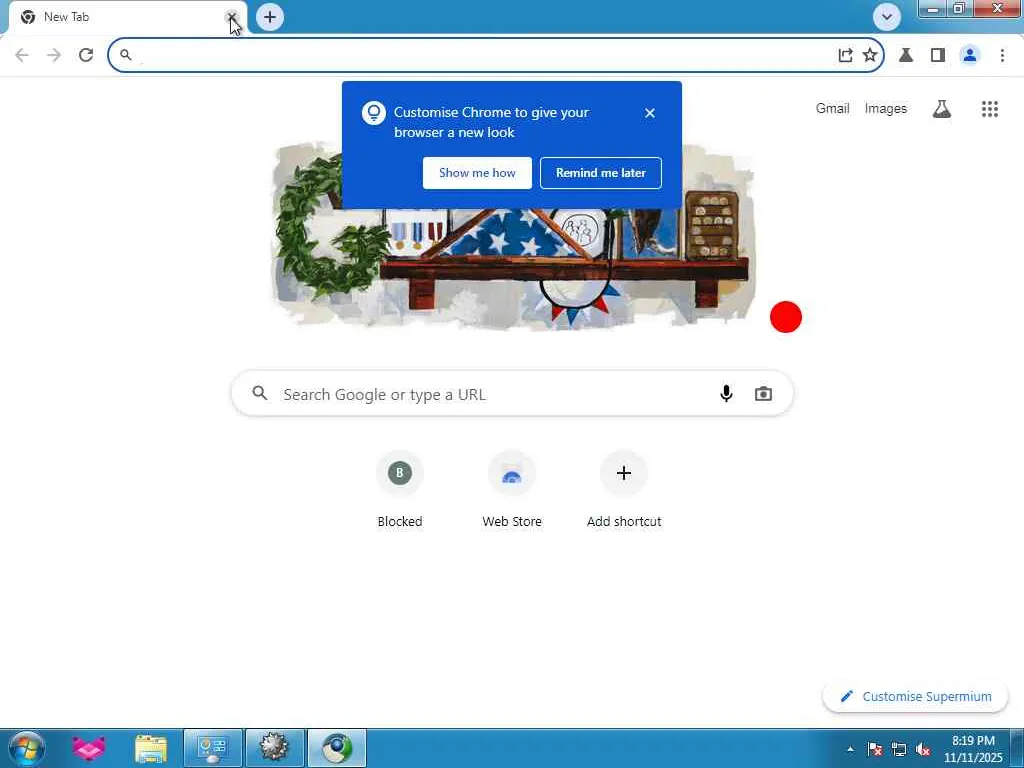This screenshot has height=768, width=1024.
Task: Select the New Tab tab title
Action: (x=67, y=17)
